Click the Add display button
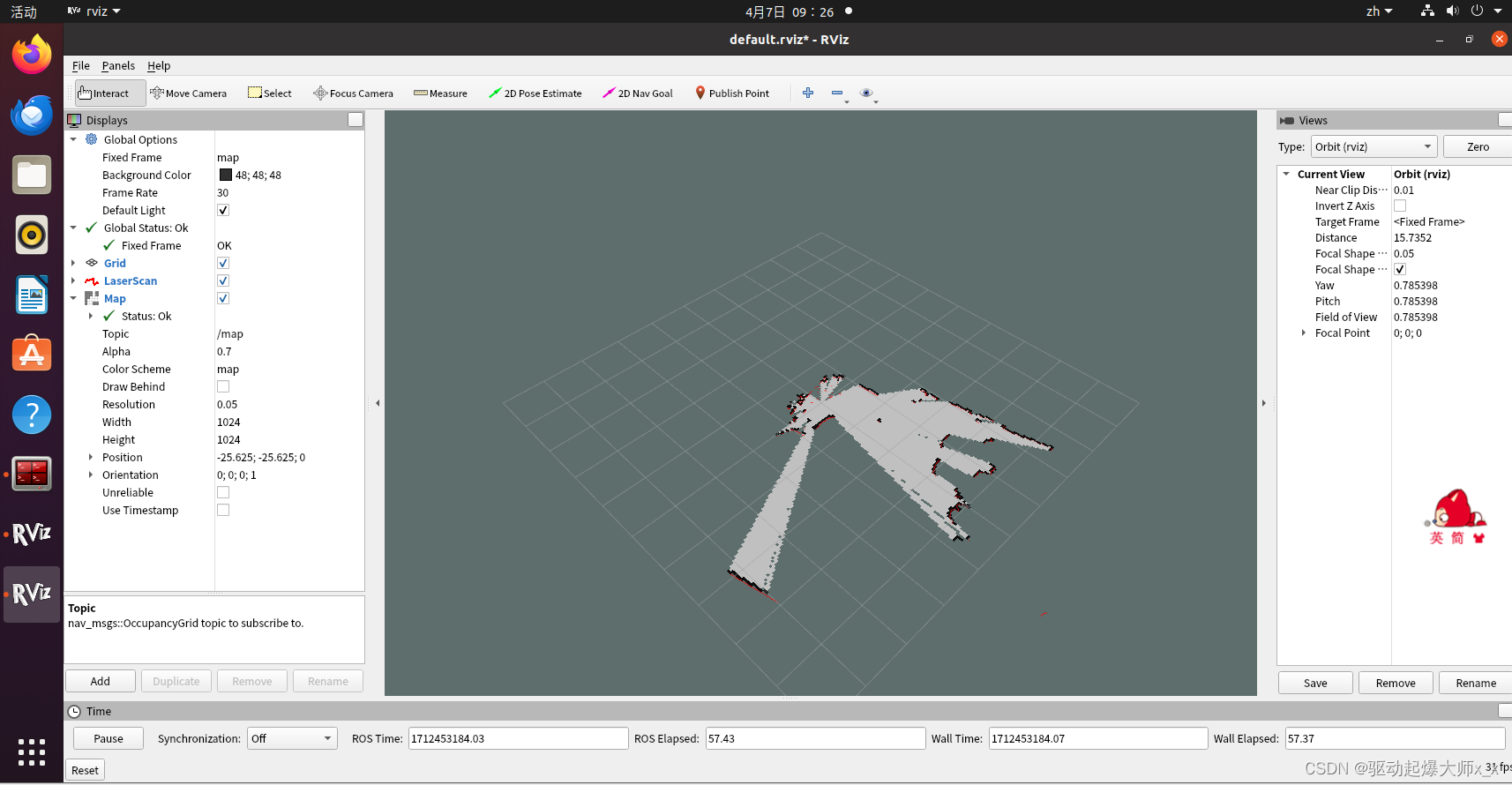This screenshot has width=1512, height=785. click(x=101, y=681)
